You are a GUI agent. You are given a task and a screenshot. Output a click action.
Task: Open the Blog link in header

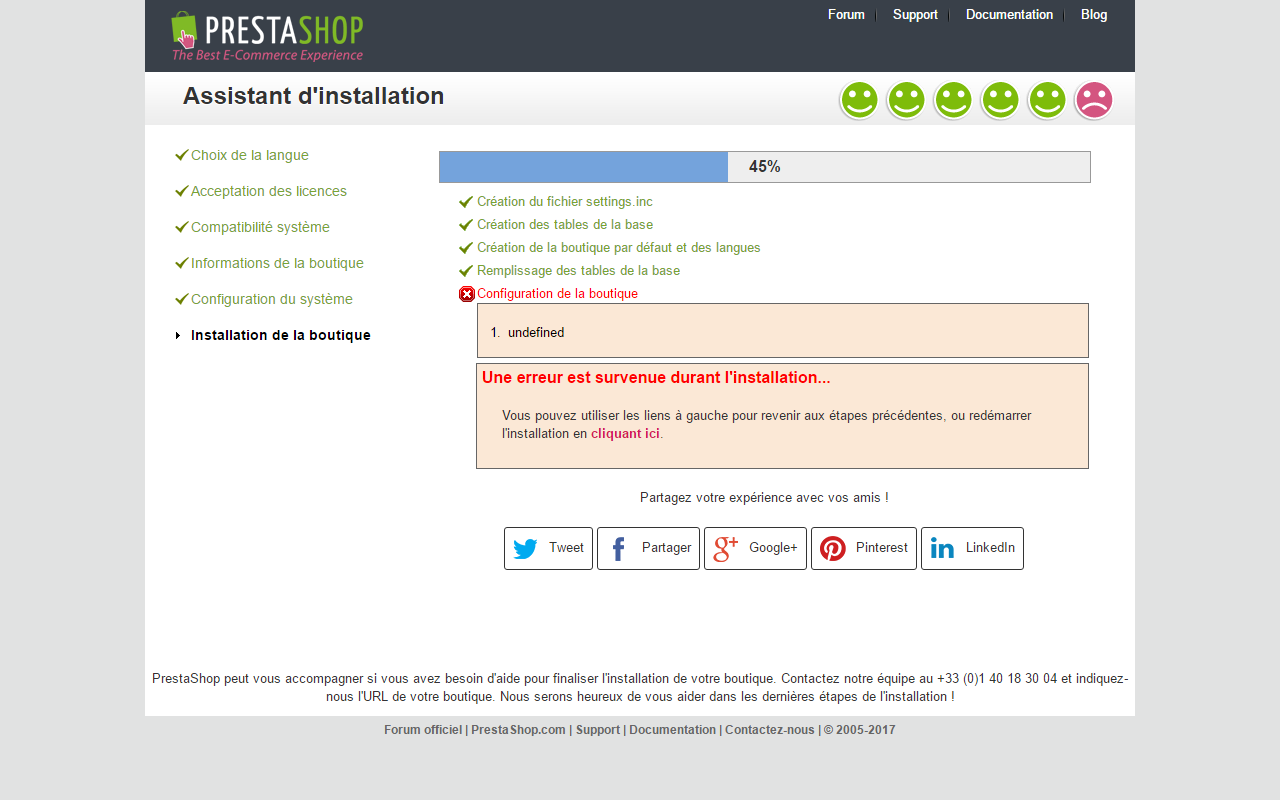(1094, 15)
